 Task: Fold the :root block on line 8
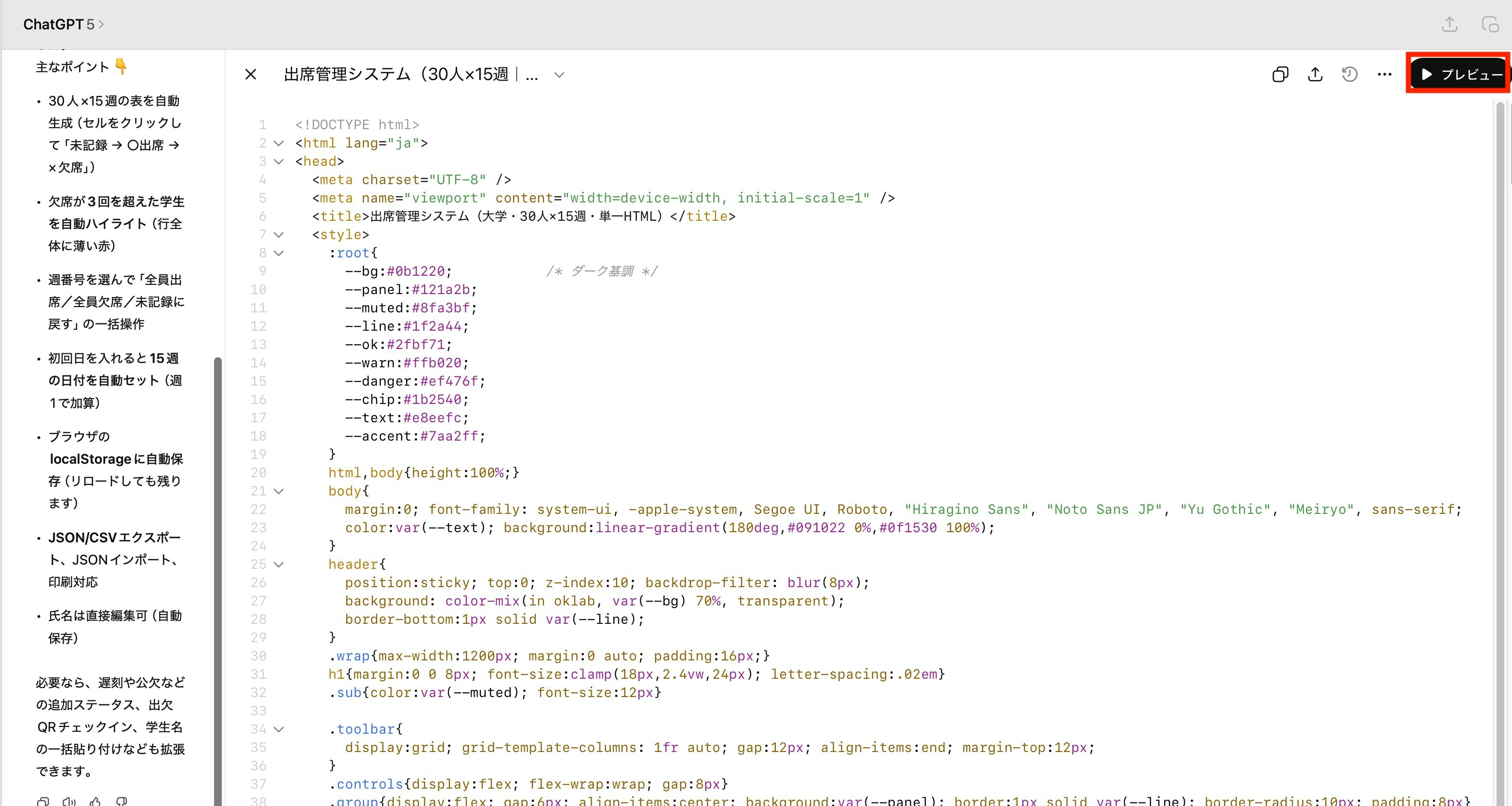(279, 253)
